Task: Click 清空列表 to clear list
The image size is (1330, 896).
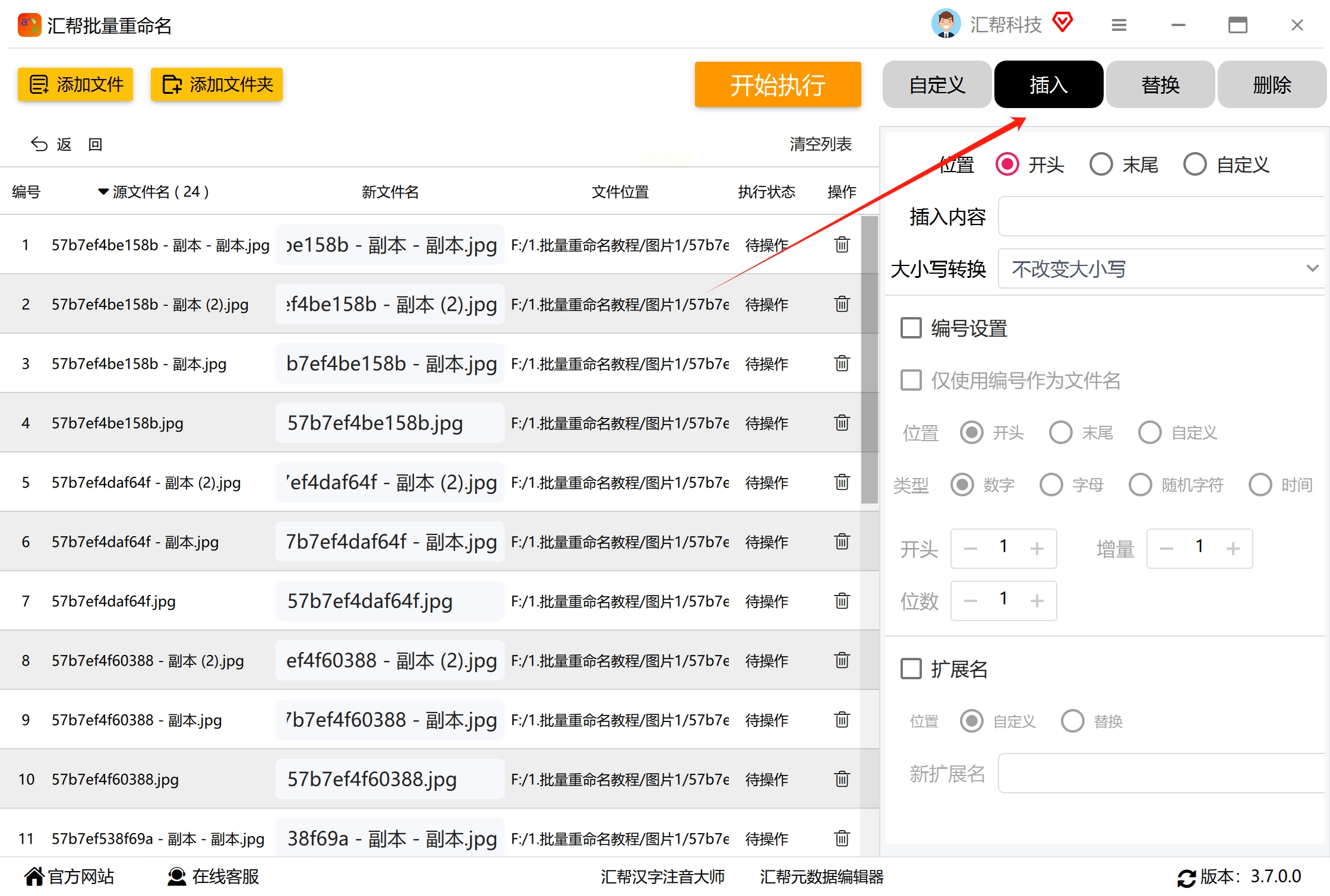Action: (x=820, y=144)
